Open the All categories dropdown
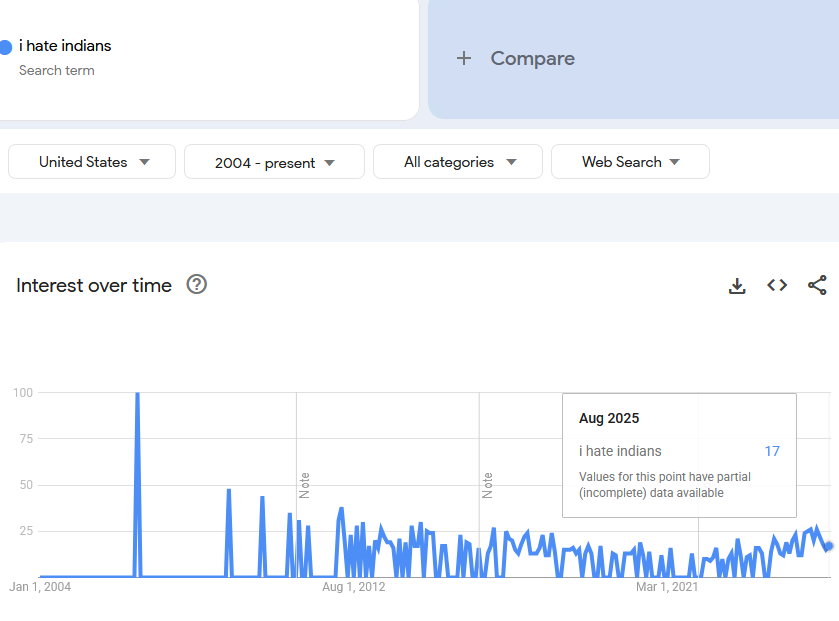This screenshot has width=839, height=621. (458, 162)
